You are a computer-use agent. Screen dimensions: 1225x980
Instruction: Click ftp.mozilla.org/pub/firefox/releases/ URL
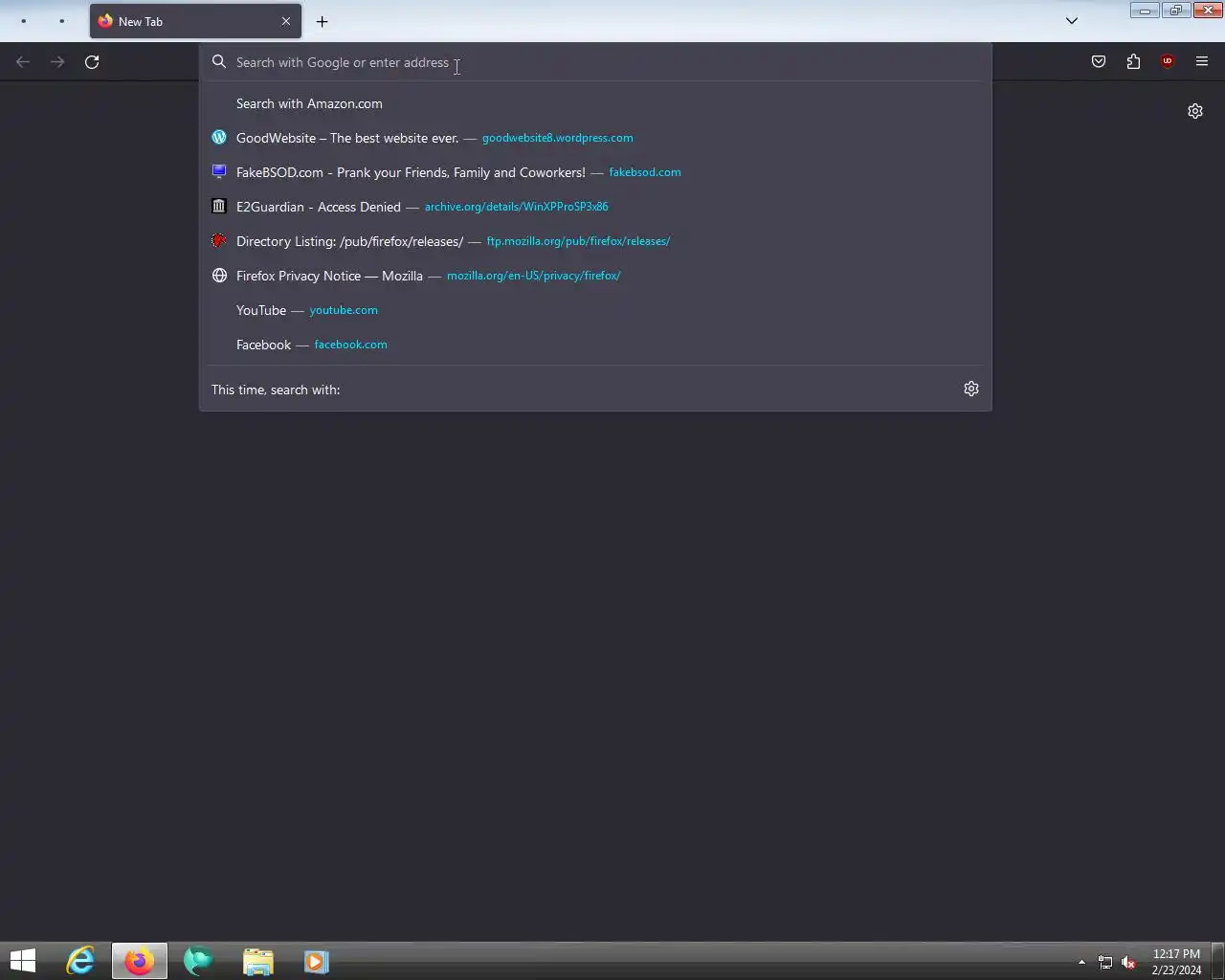coord(578,241)
